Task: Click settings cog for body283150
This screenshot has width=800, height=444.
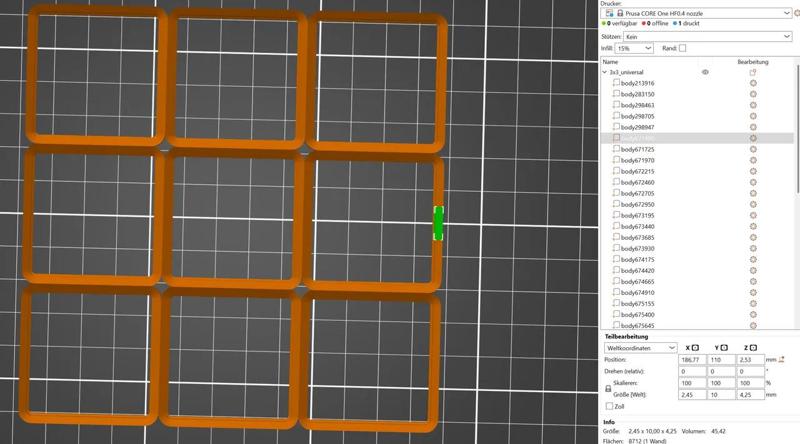Action: coord(753,94)
